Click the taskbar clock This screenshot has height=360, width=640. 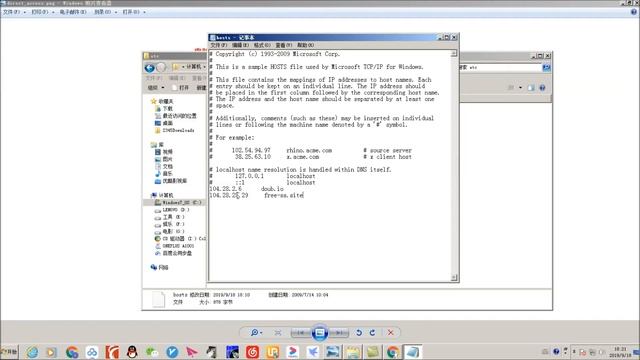tap(620, 352)
